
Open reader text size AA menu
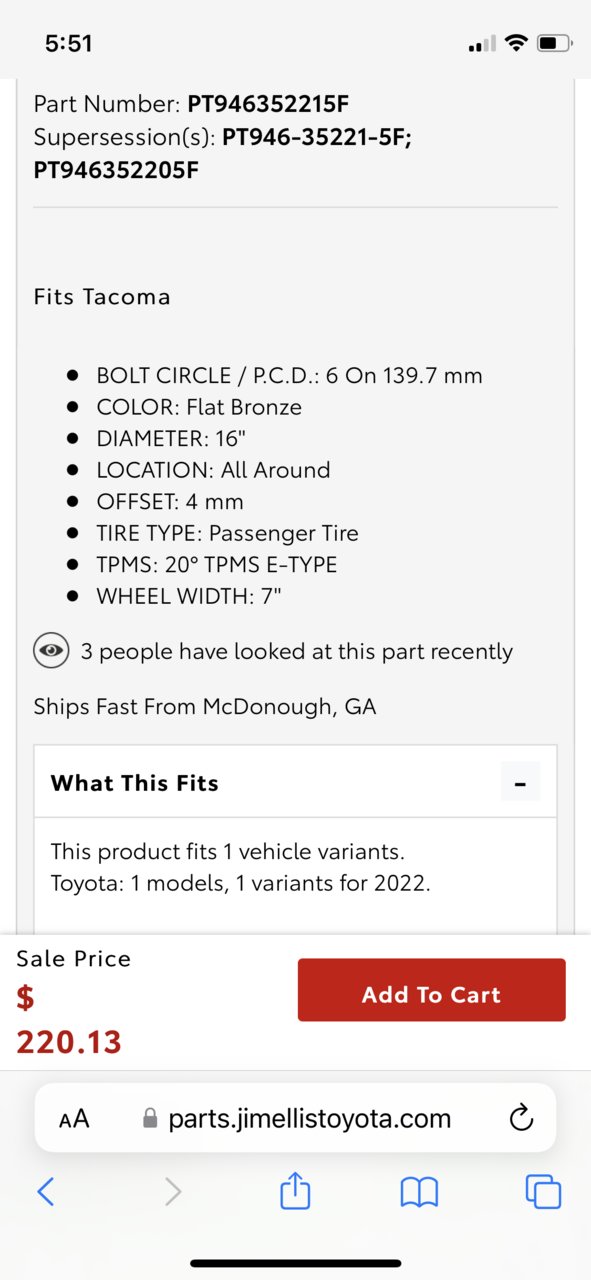(74, 1119)
